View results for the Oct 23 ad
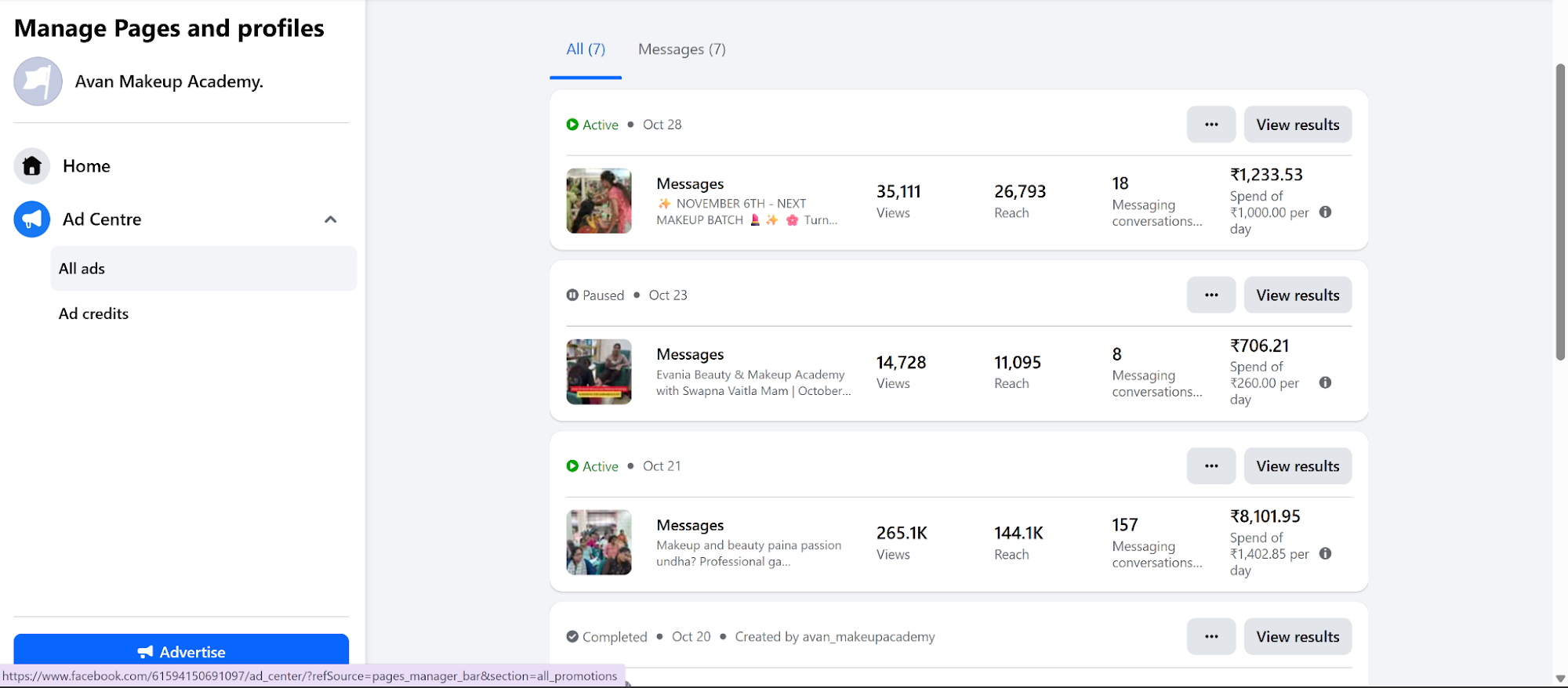The height and width of the screenshot is (688, 1568). point(1298,295)
